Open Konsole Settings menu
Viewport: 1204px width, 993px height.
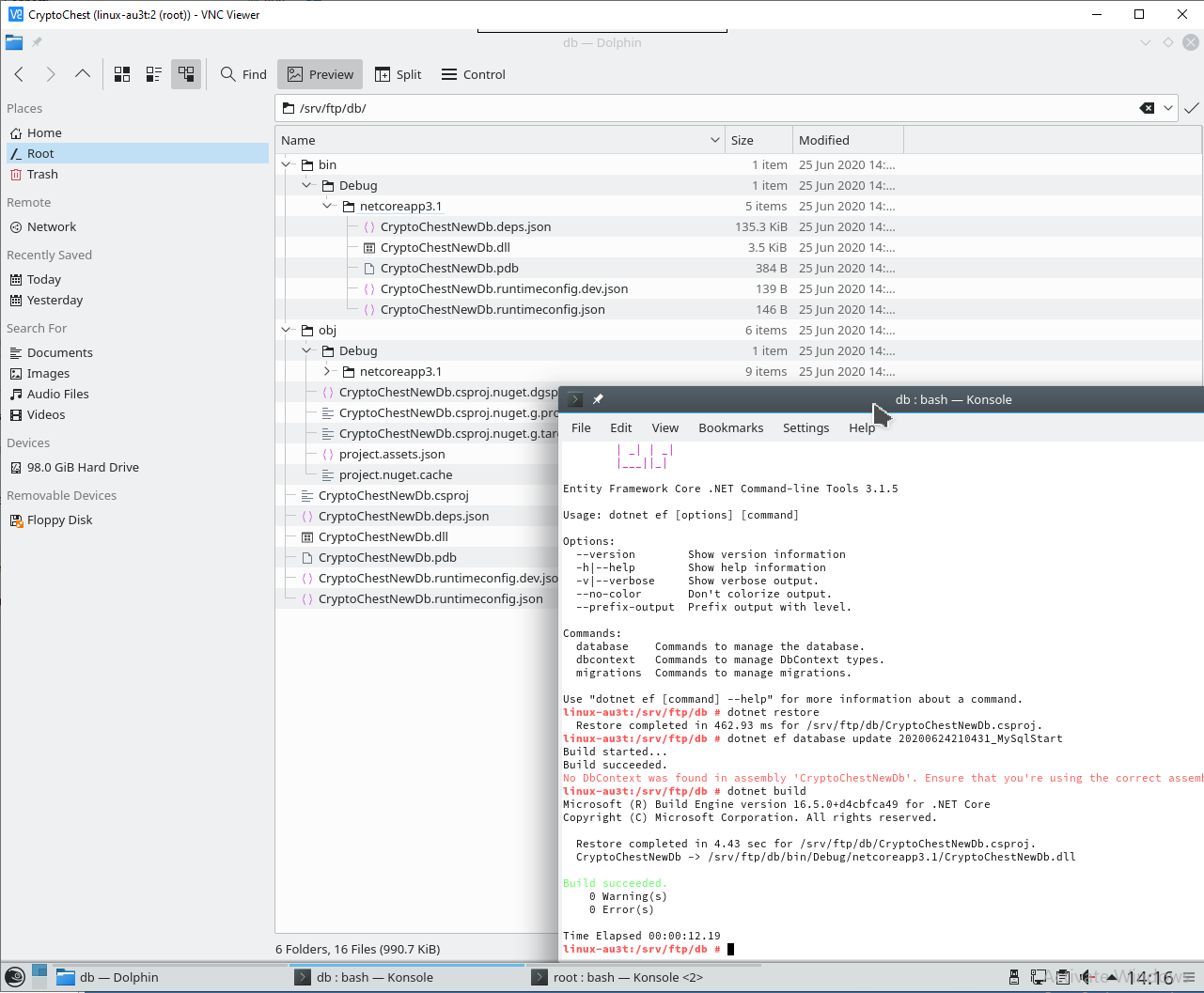805,427
